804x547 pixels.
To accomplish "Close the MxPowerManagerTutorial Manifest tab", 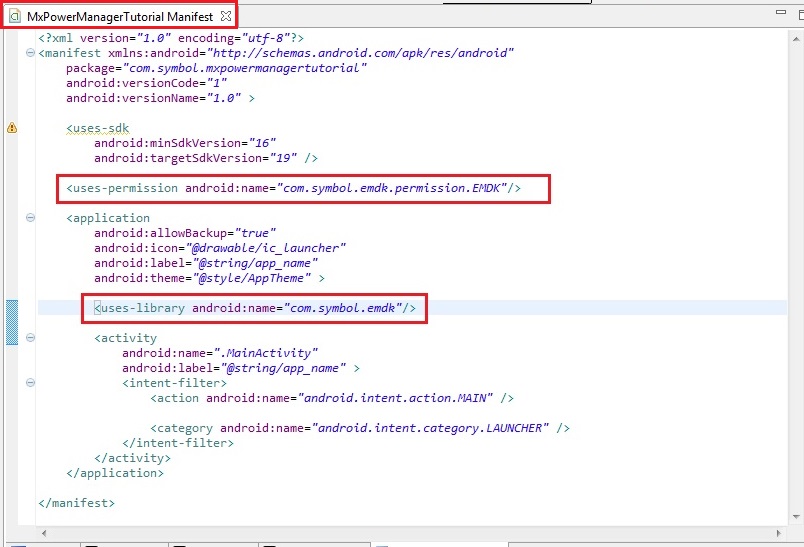I will click(x=225, y=17).
